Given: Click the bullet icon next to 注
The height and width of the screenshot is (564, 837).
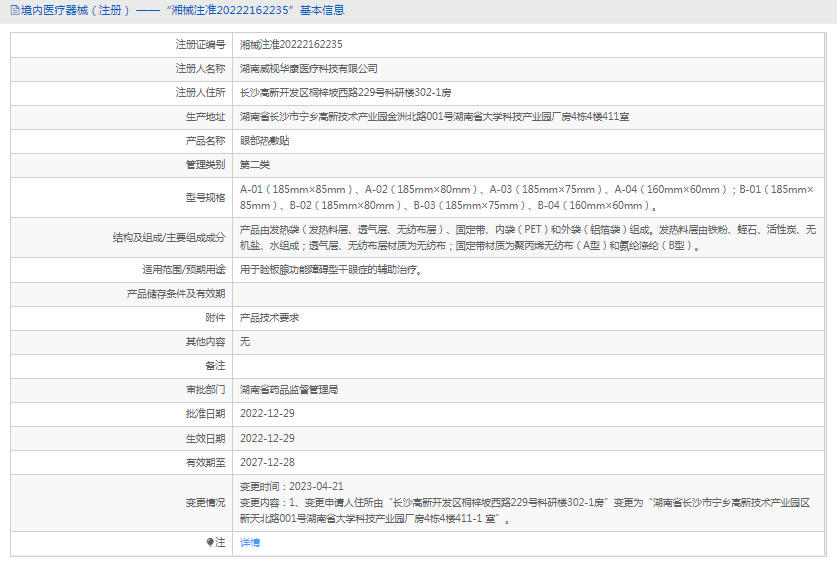Looking at the screenshot, I should coord(210,542).
